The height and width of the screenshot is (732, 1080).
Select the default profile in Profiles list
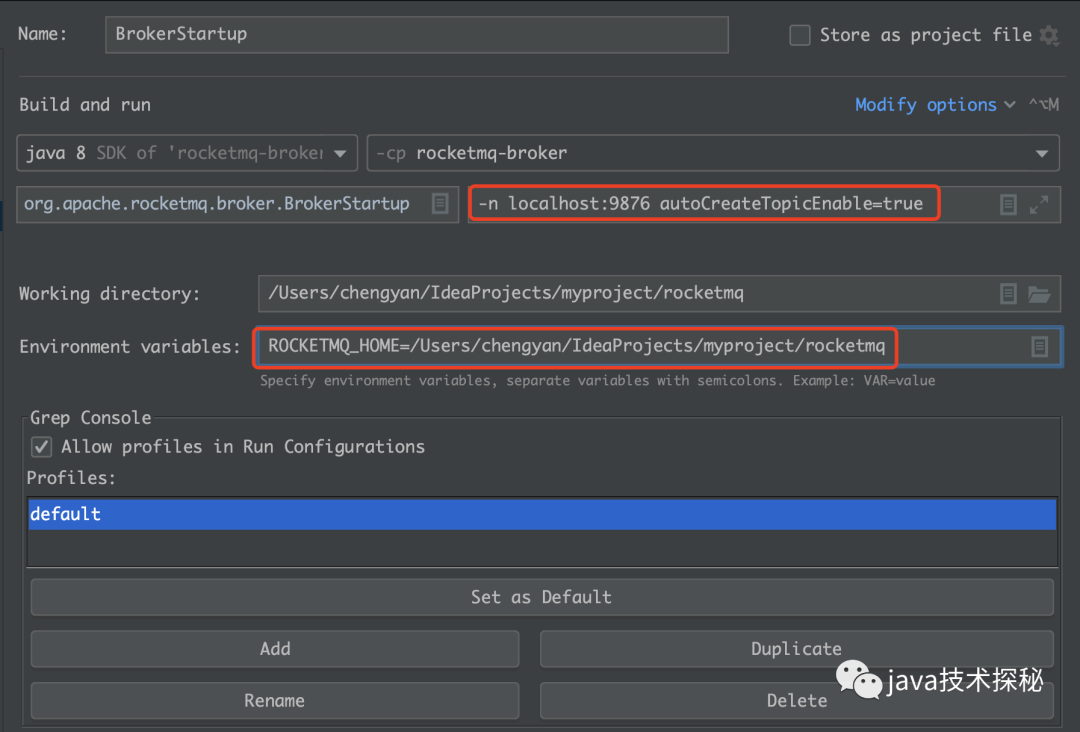click(542, 514)
